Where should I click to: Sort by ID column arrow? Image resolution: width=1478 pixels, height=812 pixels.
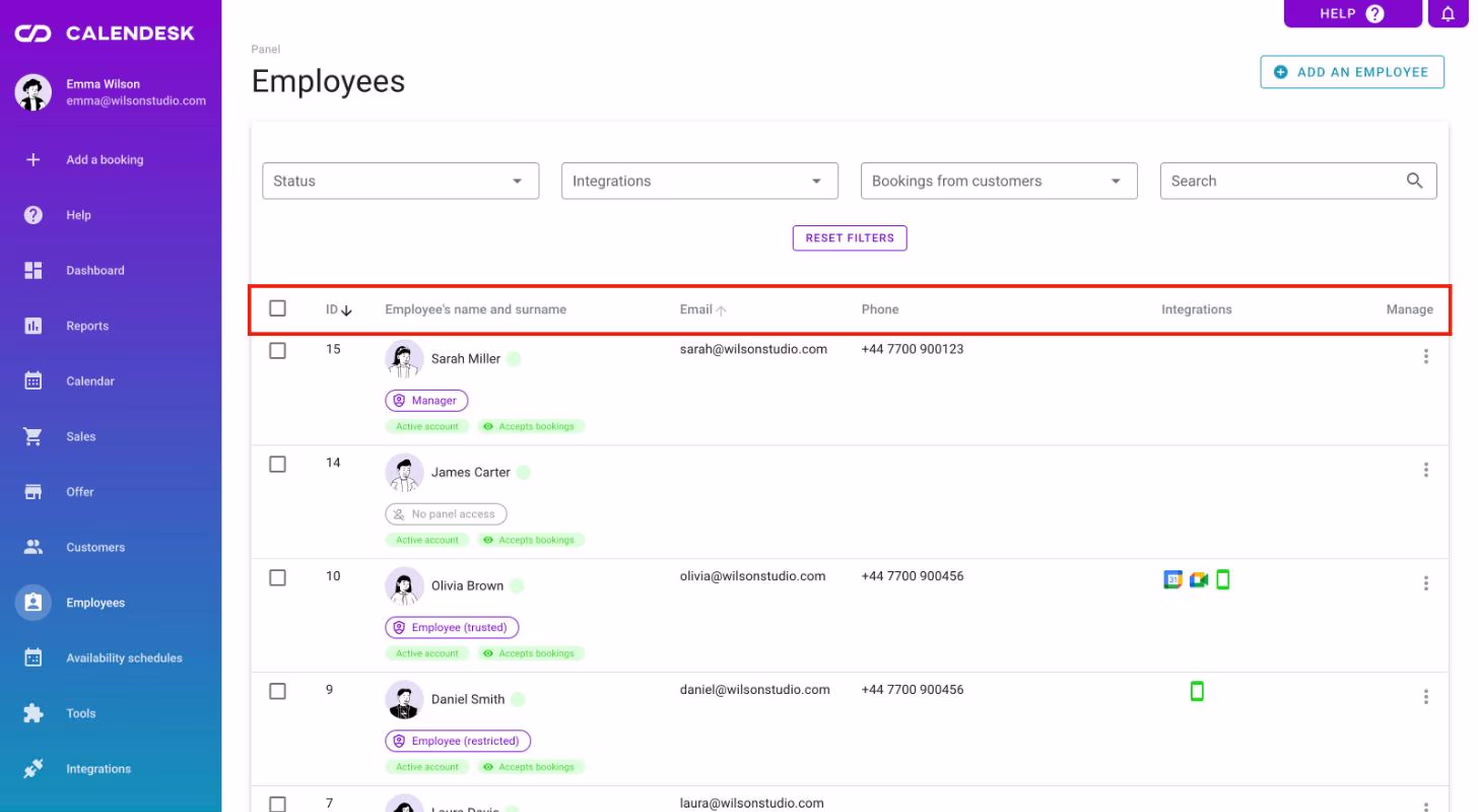(347, 311)
